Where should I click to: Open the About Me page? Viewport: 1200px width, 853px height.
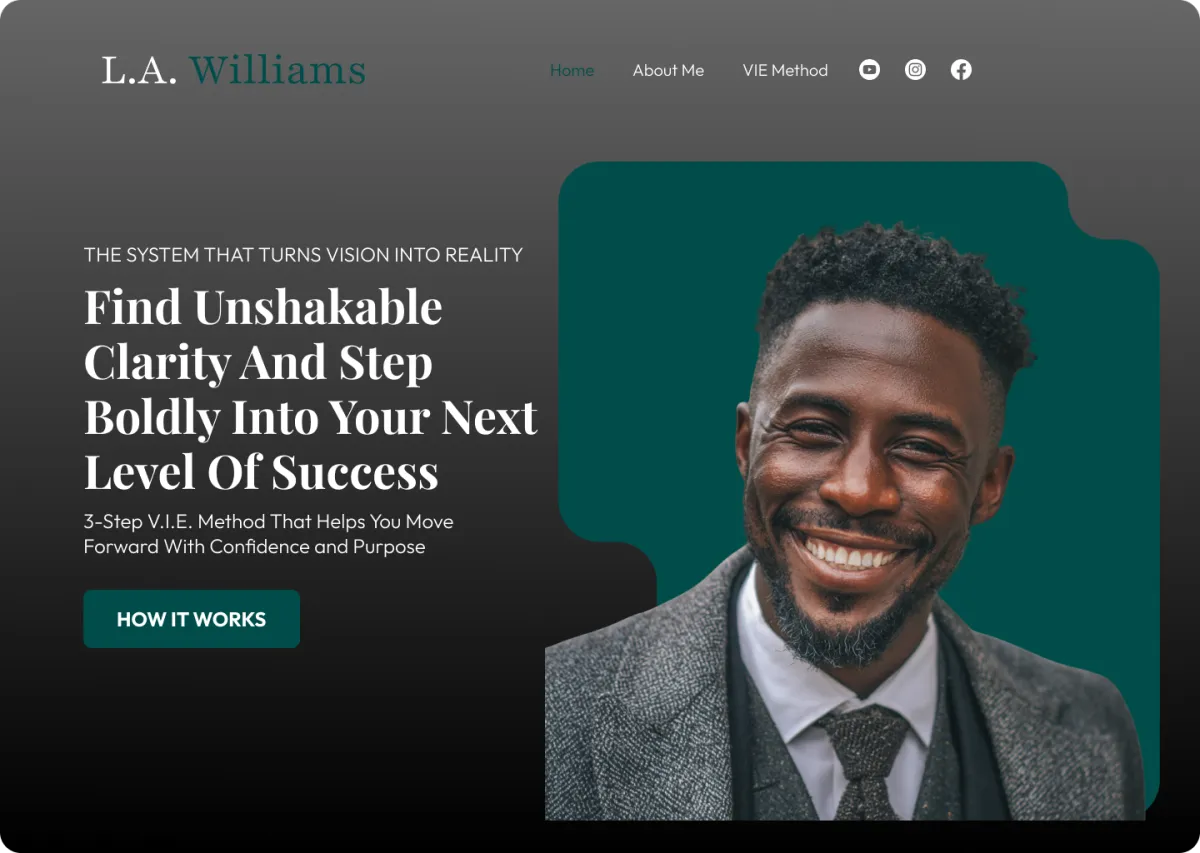668,70
